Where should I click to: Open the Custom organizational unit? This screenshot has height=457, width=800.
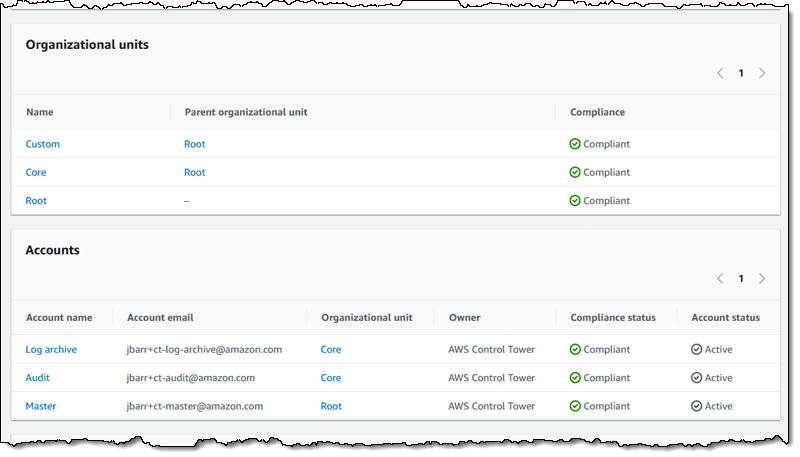pyautogui.click(x=43, y=144)
